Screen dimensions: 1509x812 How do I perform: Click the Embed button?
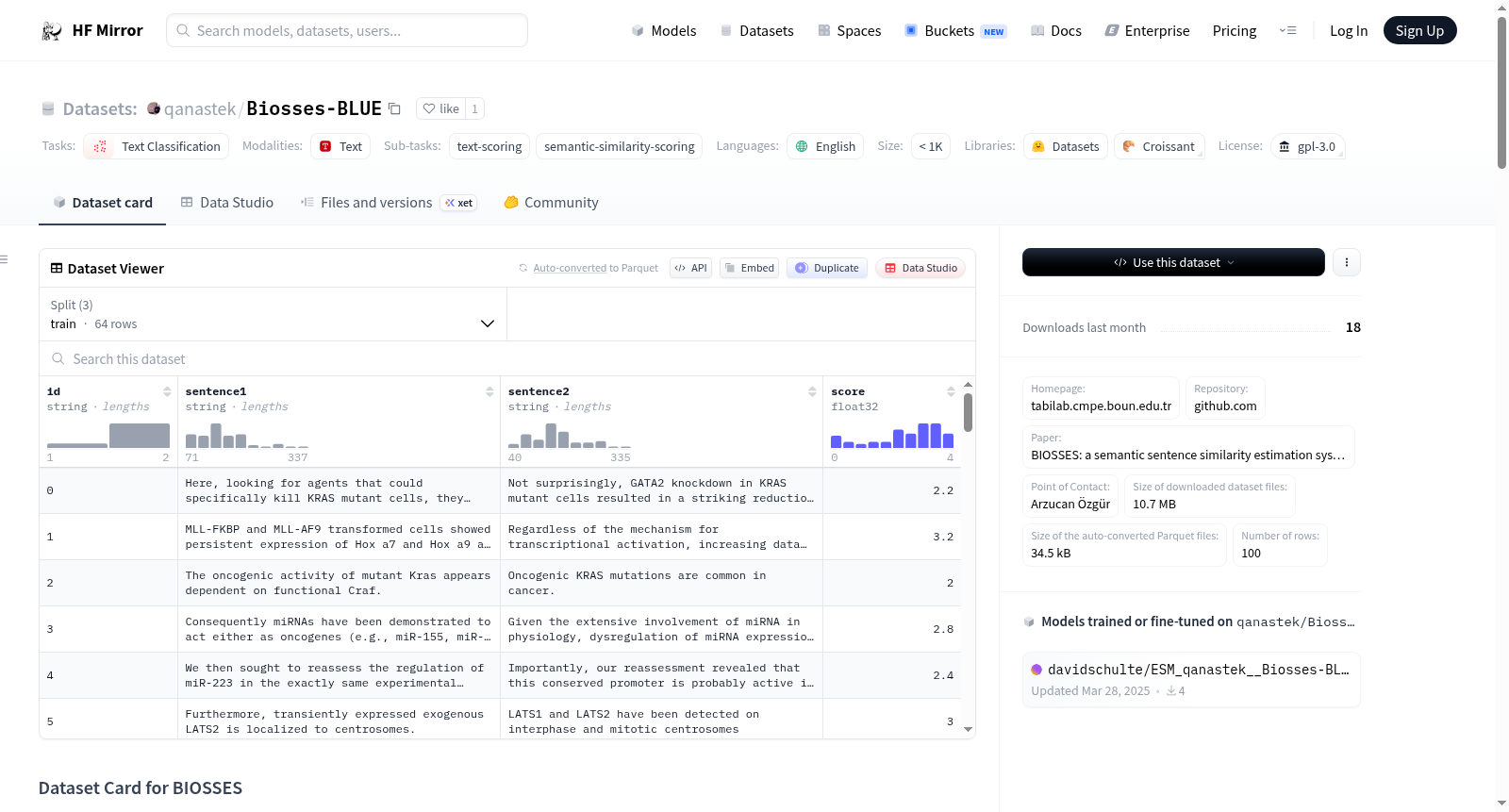750,268
